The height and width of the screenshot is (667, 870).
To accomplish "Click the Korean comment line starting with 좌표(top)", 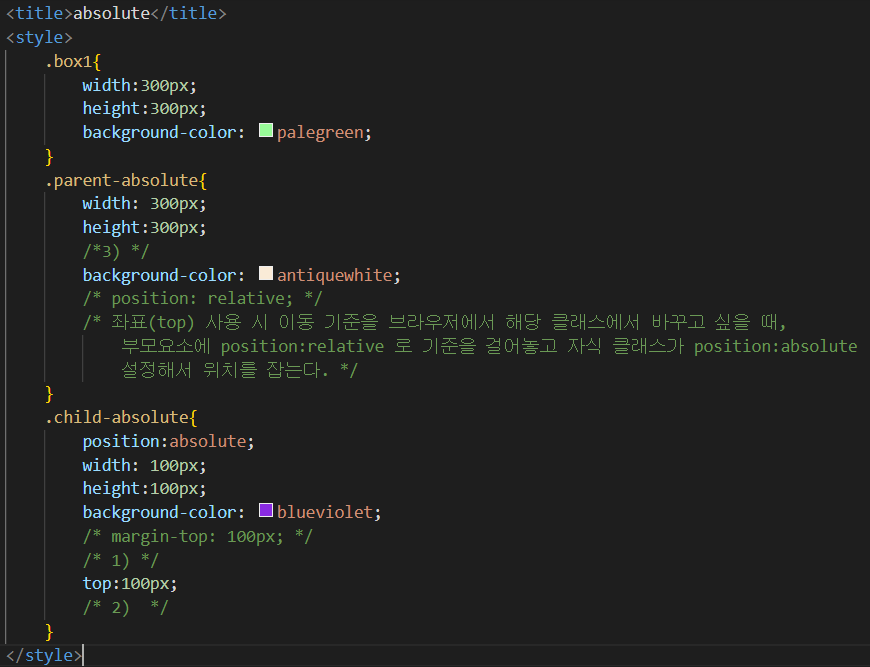I will tap(434, 322).
